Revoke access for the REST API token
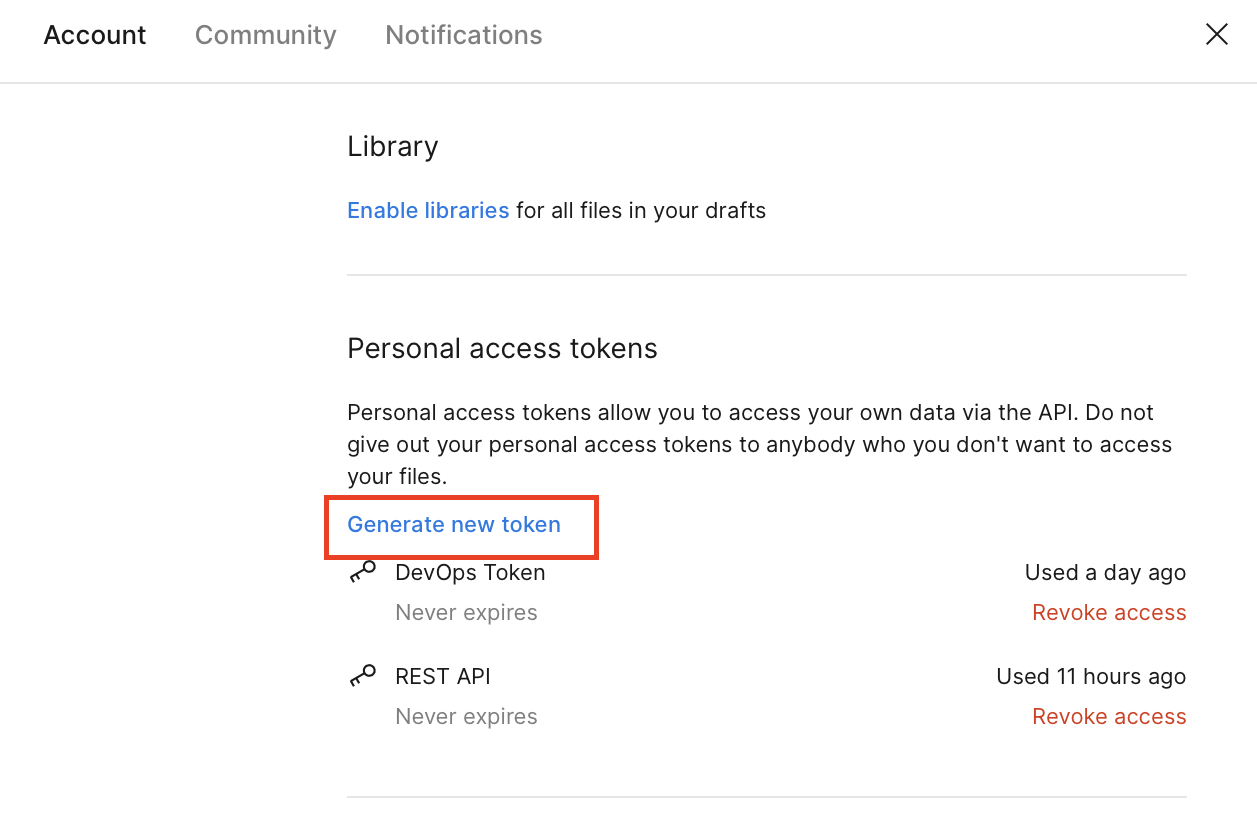The height and width of the screenshot is (825, 1257). coord(1109,716)
